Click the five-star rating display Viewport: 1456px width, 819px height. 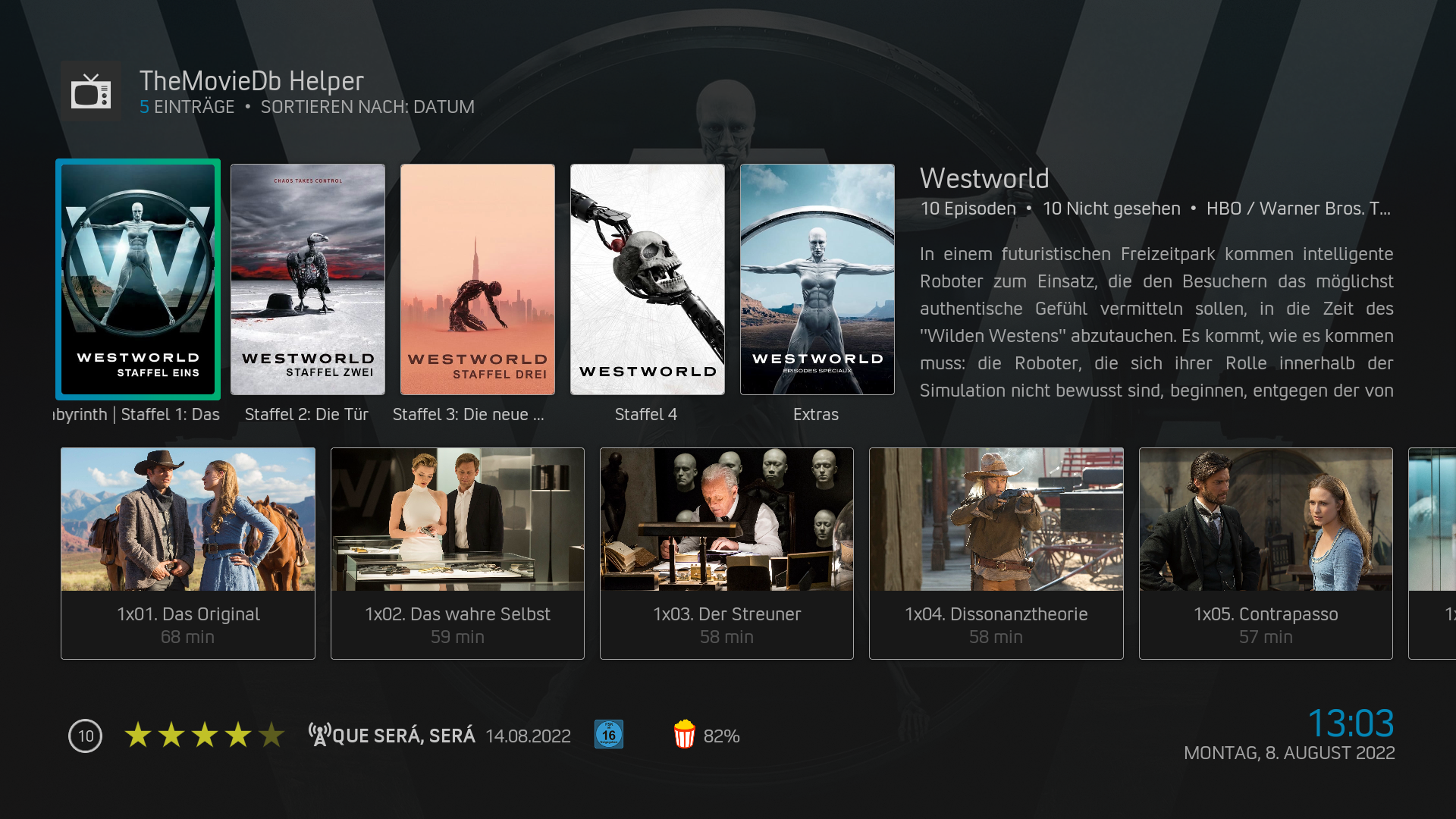[205, 735]
